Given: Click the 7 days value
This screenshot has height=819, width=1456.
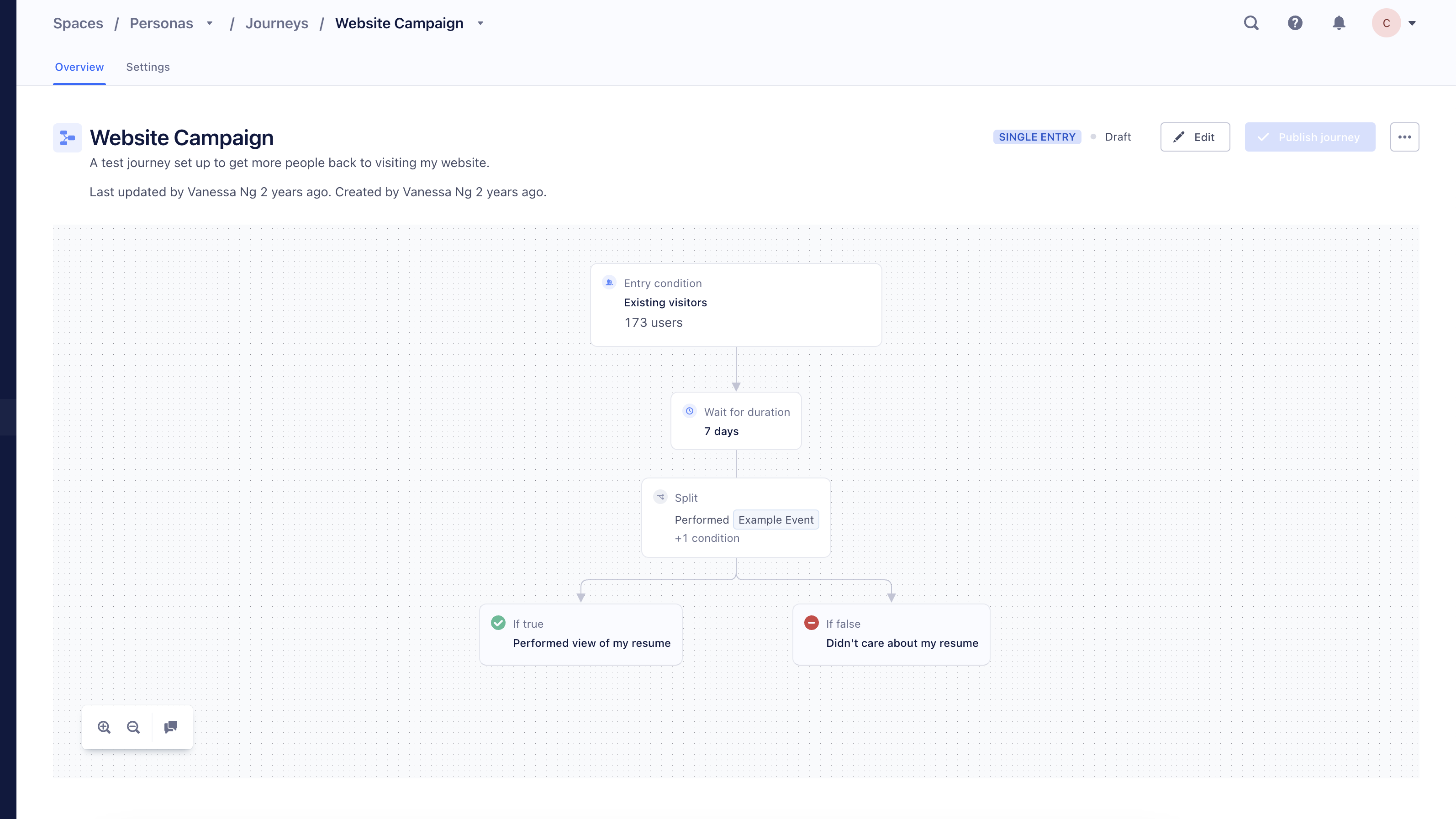Looking at the screenshot, I should coord(721,431).
